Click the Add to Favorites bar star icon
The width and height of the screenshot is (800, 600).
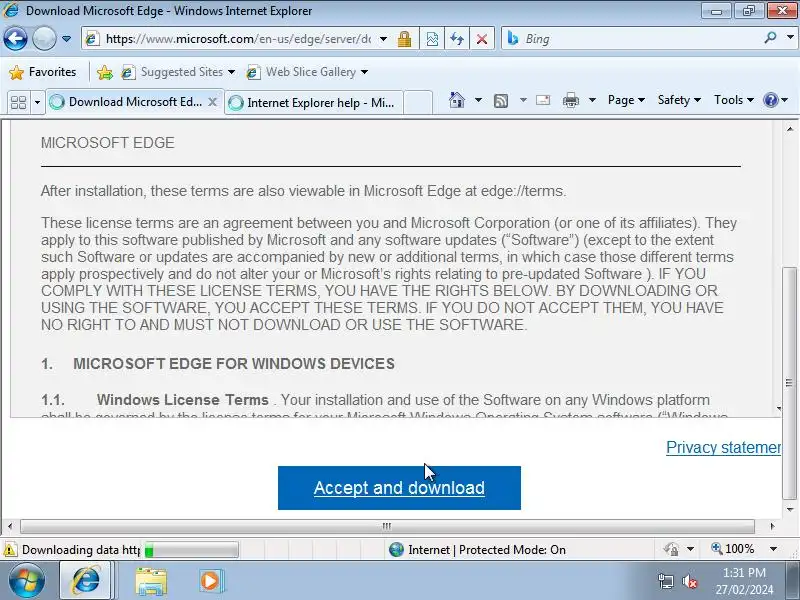(x=105, y=72)
